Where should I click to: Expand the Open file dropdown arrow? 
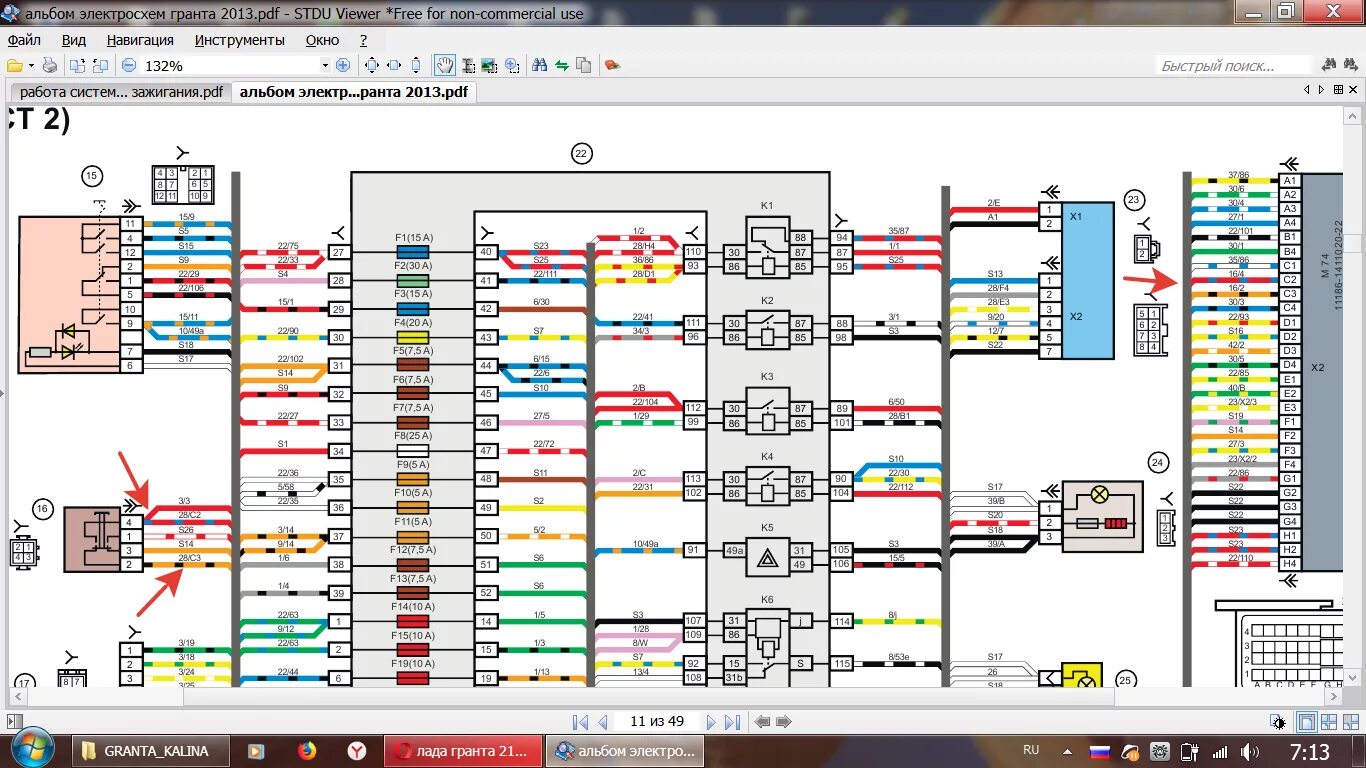[x=32, y=66]
